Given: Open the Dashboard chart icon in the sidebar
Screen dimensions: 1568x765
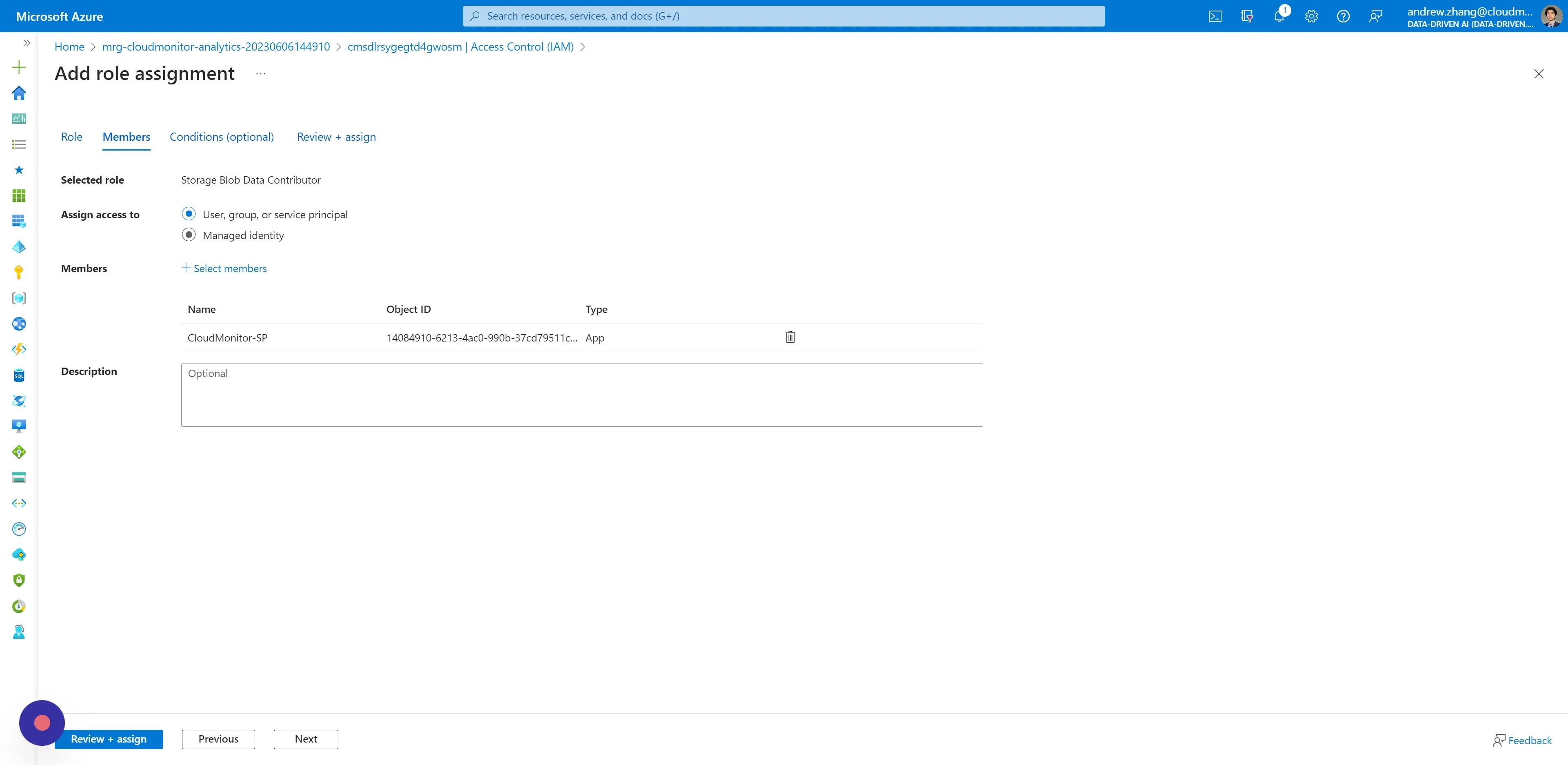Looking at the screenshot, I should [x=19, y=118].
